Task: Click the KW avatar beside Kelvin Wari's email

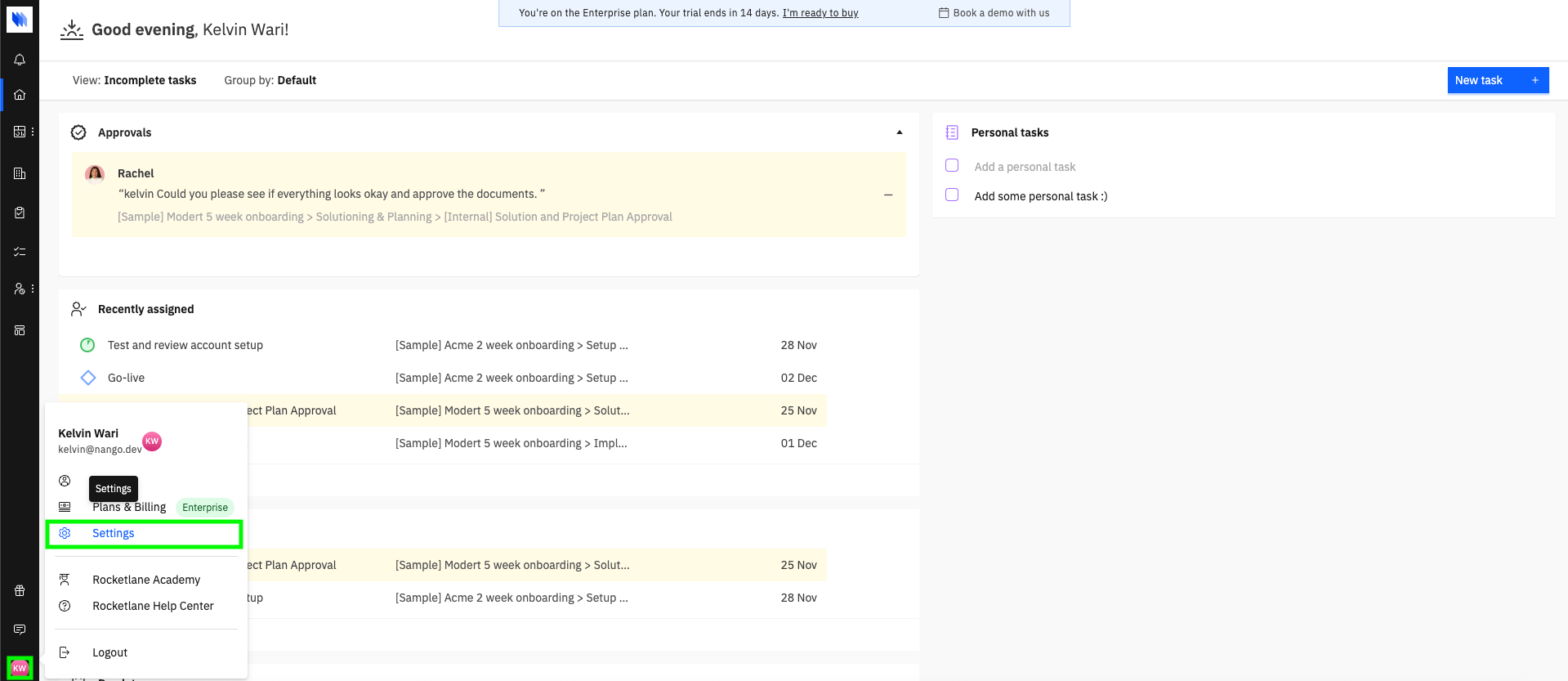Action: click(x=152, y=441)
